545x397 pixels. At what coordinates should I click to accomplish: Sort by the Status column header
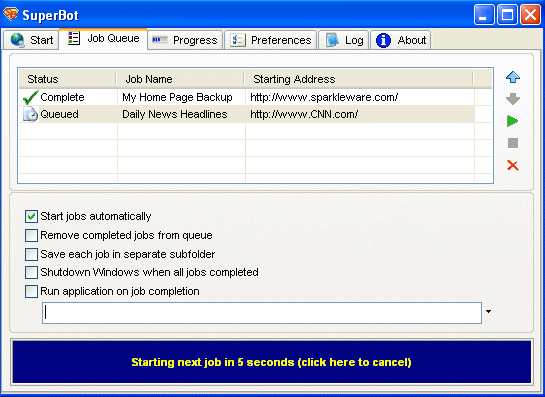pos(67,79)
